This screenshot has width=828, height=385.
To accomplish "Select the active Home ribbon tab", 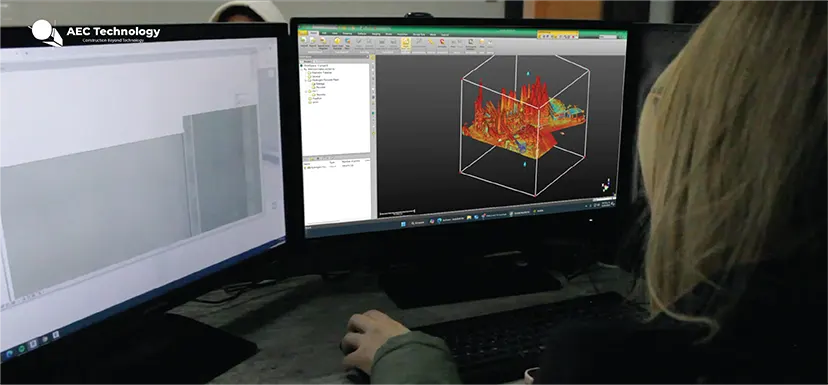I will point(314,33).
